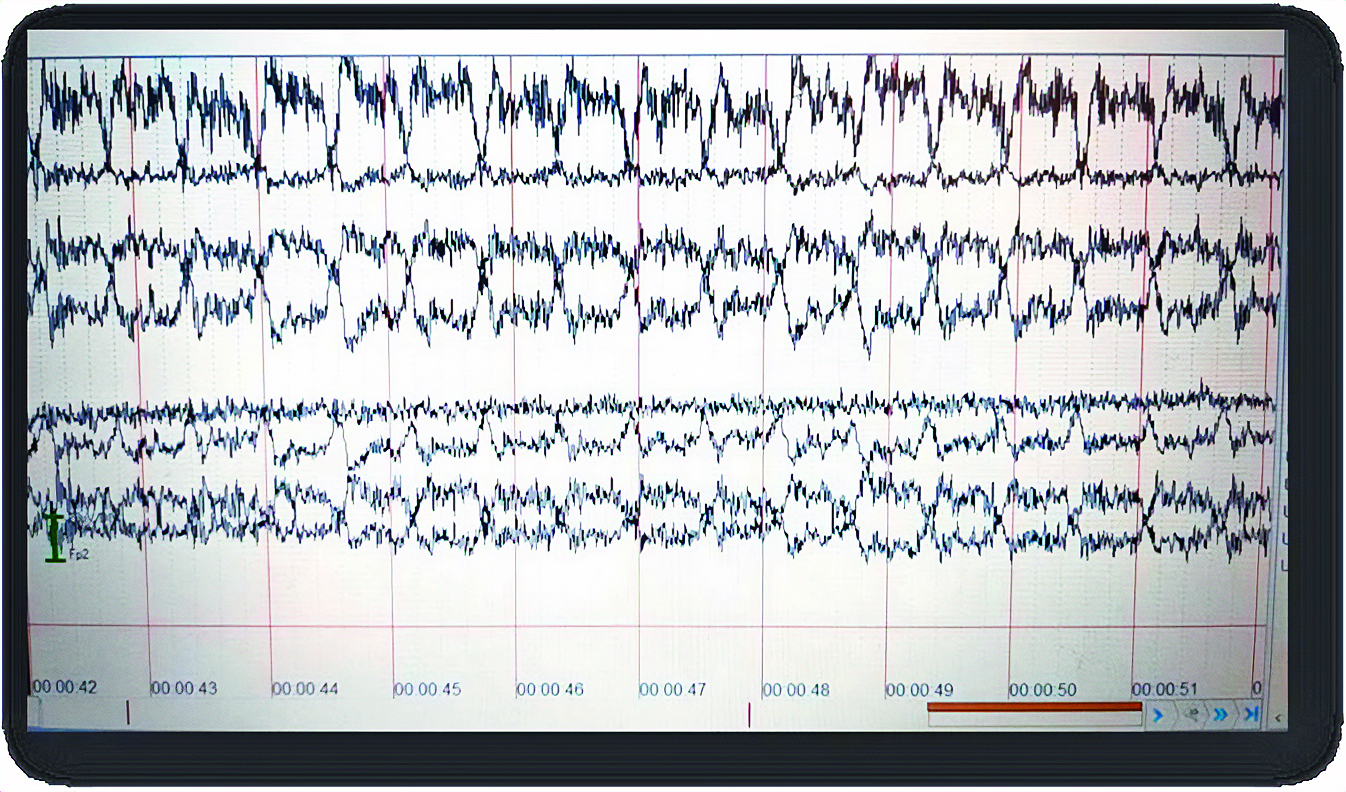Click the white bar under the orange bar

[x=1034, y=719]
